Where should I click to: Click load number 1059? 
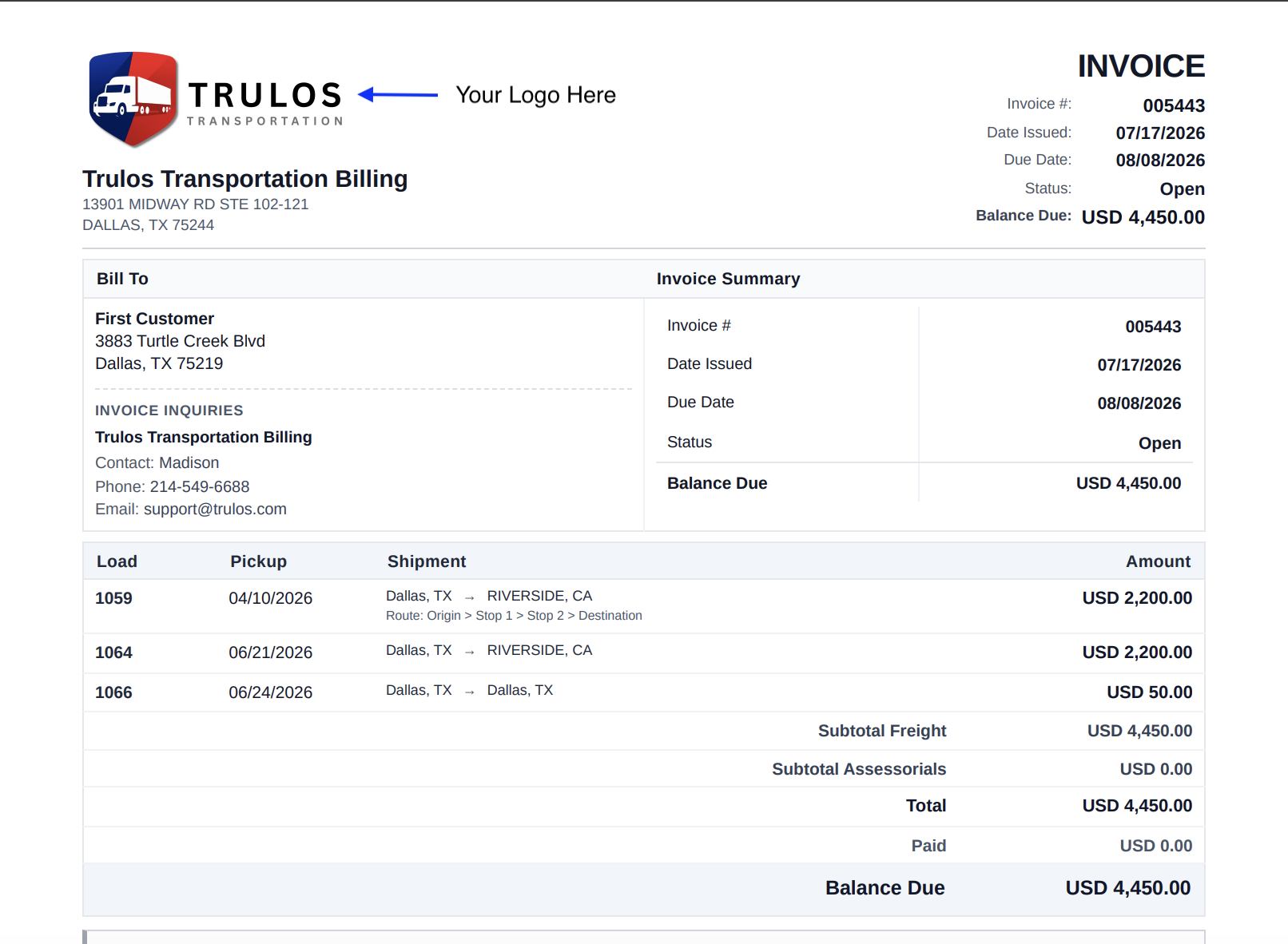(x=113, y=598)
